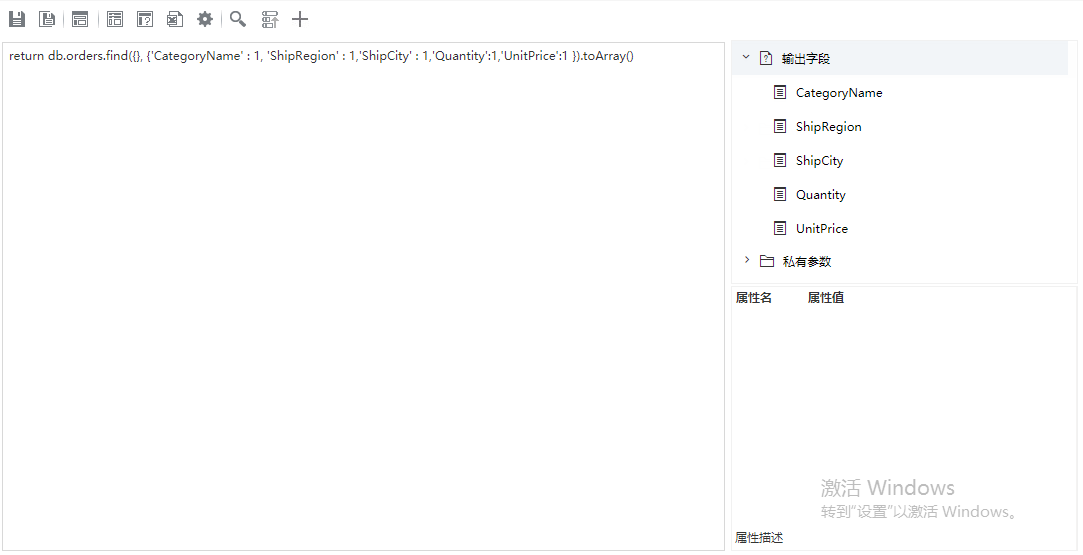Select the ShipCity output field
1083x555 pixels.
[x=819, y=160]
